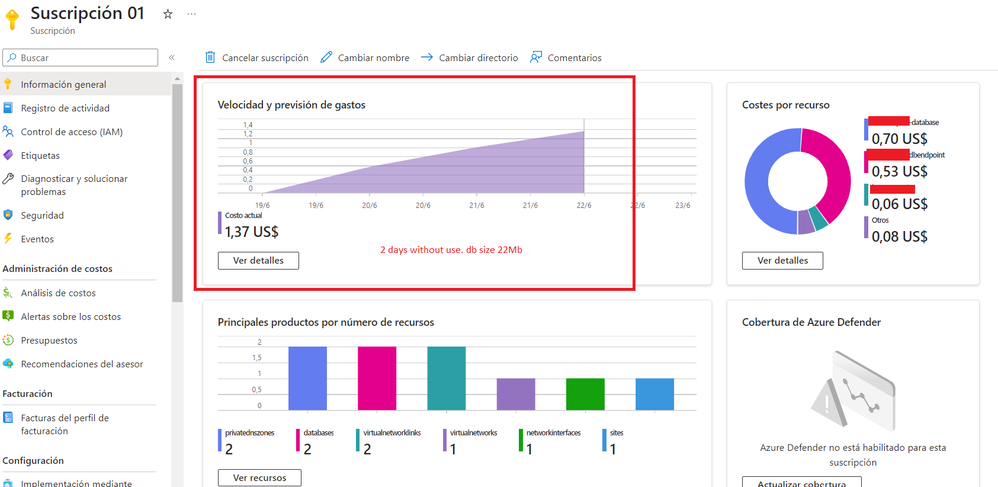998x487 pixels.
Task: Click the Comentarios feedback icon
Action: tap(536, 57)
